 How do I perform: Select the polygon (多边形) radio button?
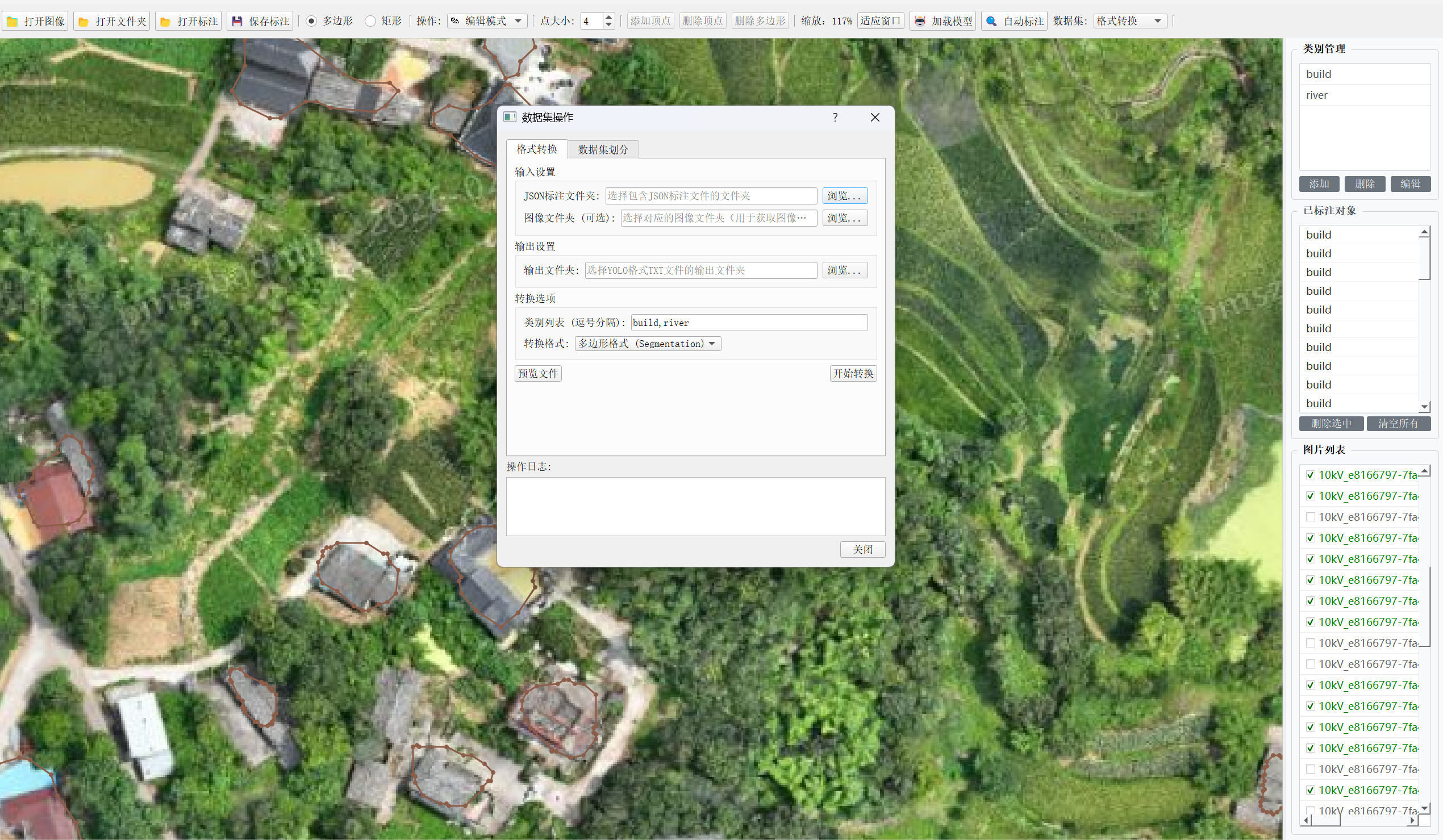[311, 21]
